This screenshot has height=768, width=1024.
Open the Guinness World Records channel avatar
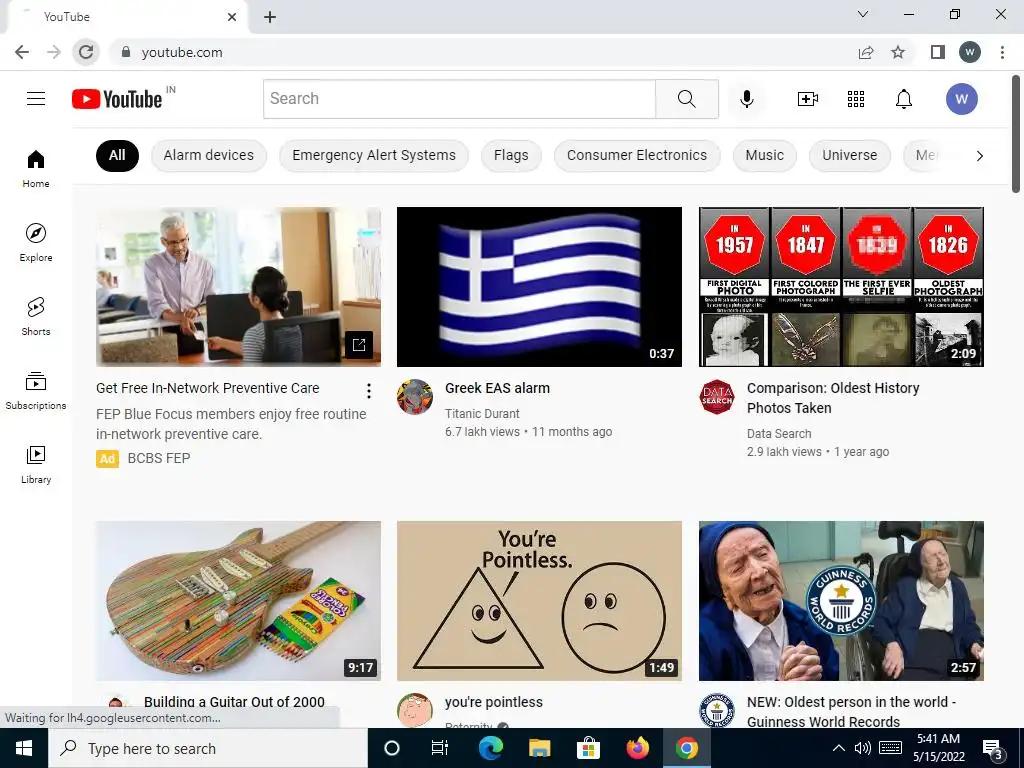[716, 711]
